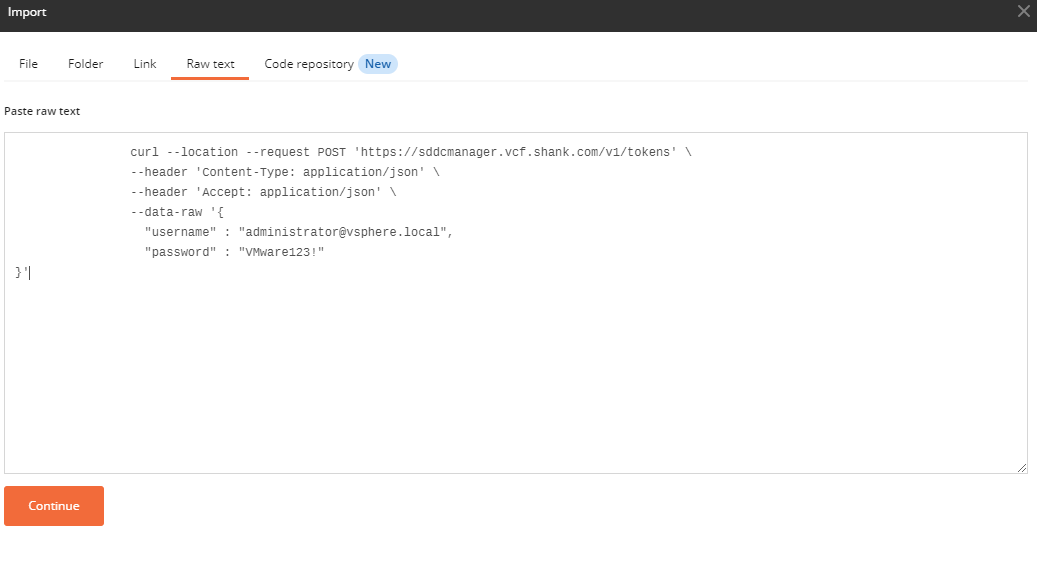The width and height of the screenshot is (1038, 564).
Task: Click the orange Continue button
Action: (54, 506)
